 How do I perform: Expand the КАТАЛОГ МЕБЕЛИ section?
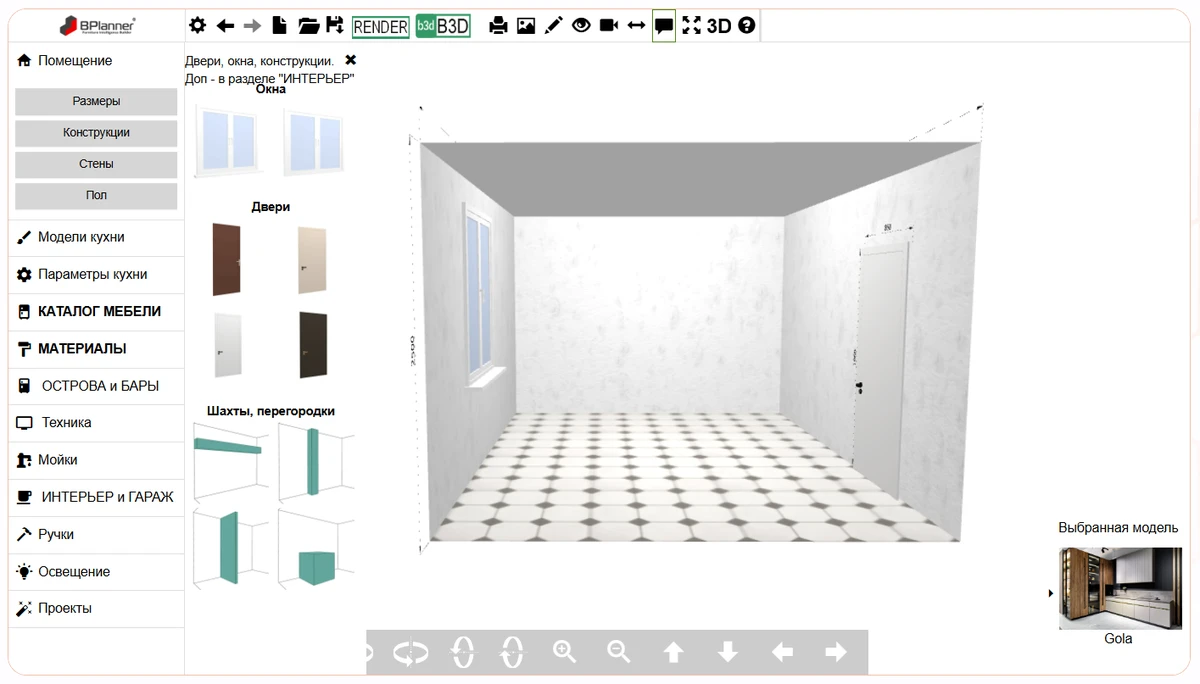[98, 311]
